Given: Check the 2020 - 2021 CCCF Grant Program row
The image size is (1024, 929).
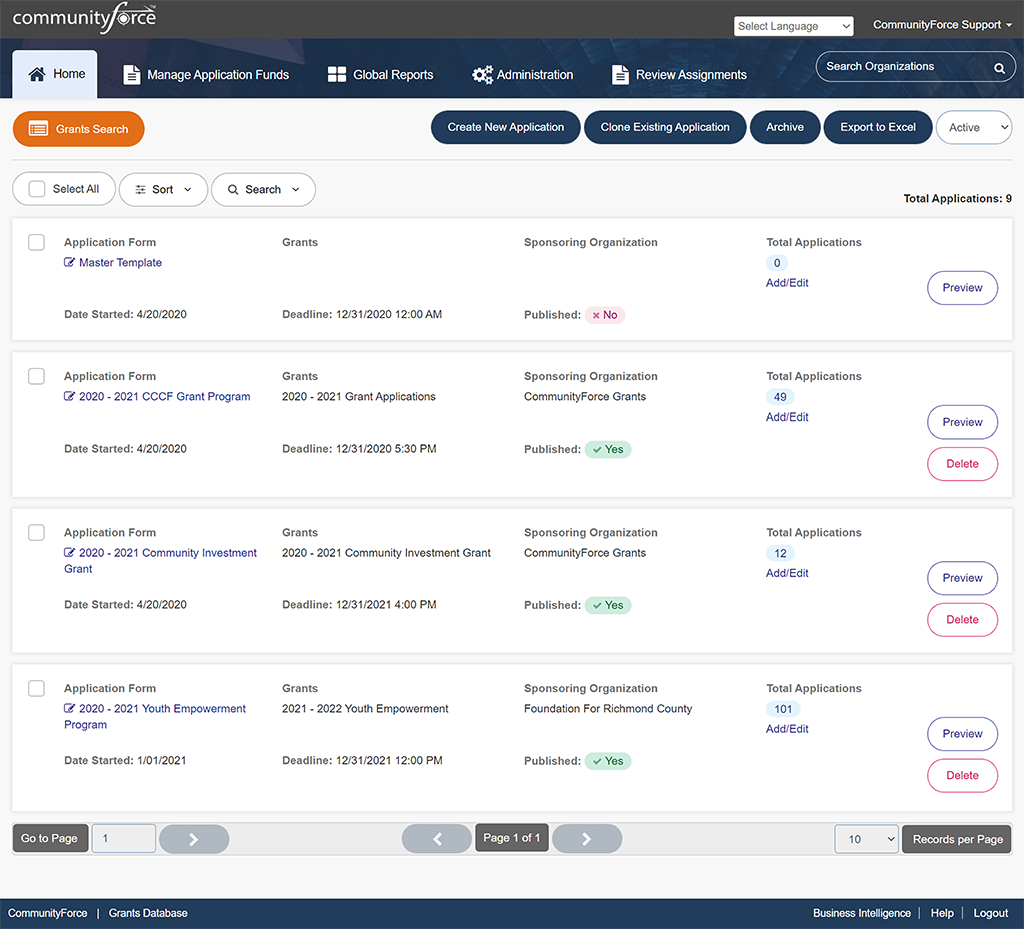Looking at the screenshot, I should (x=36, y=376).
